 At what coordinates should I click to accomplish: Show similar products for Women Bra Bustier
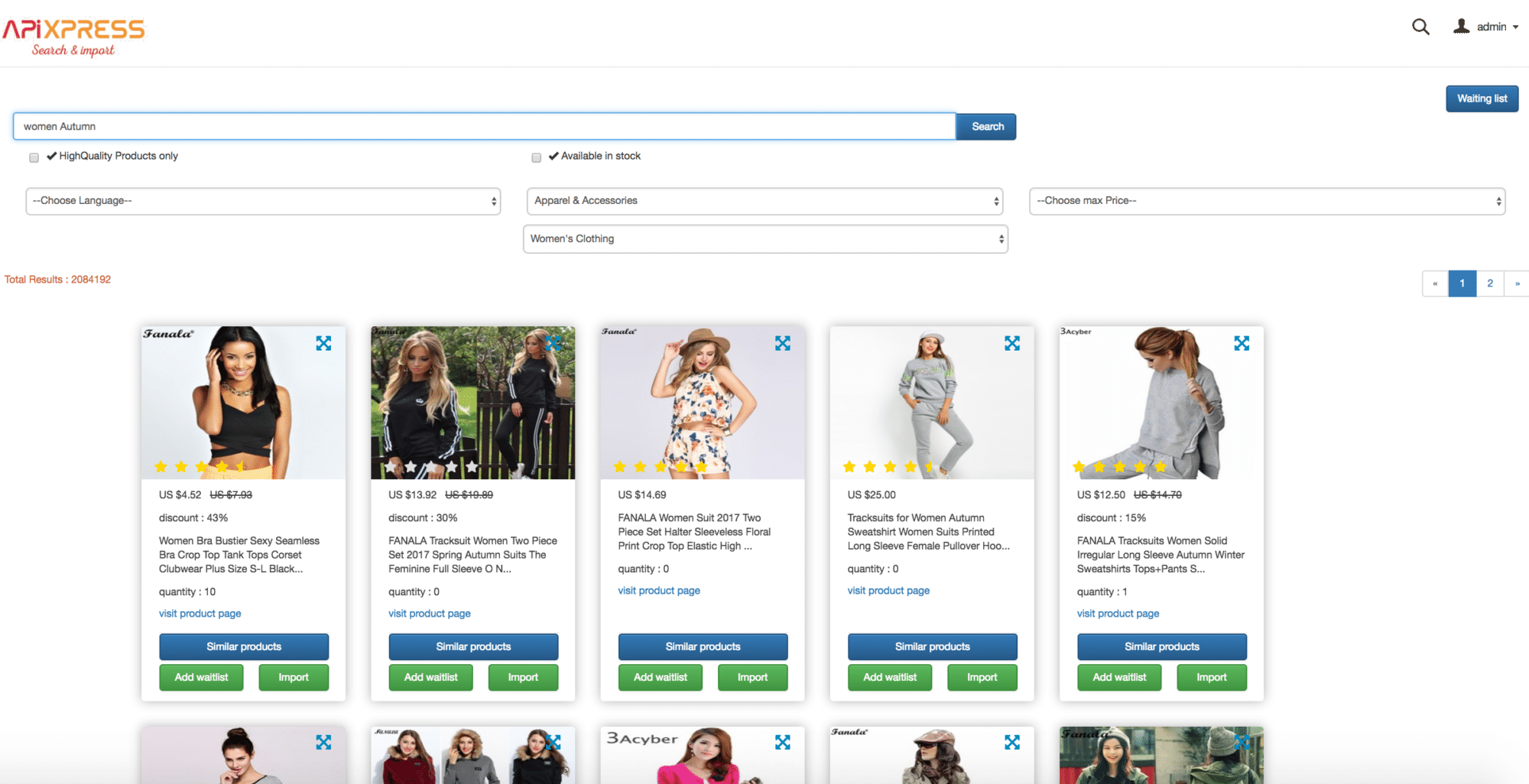(244, 646)
